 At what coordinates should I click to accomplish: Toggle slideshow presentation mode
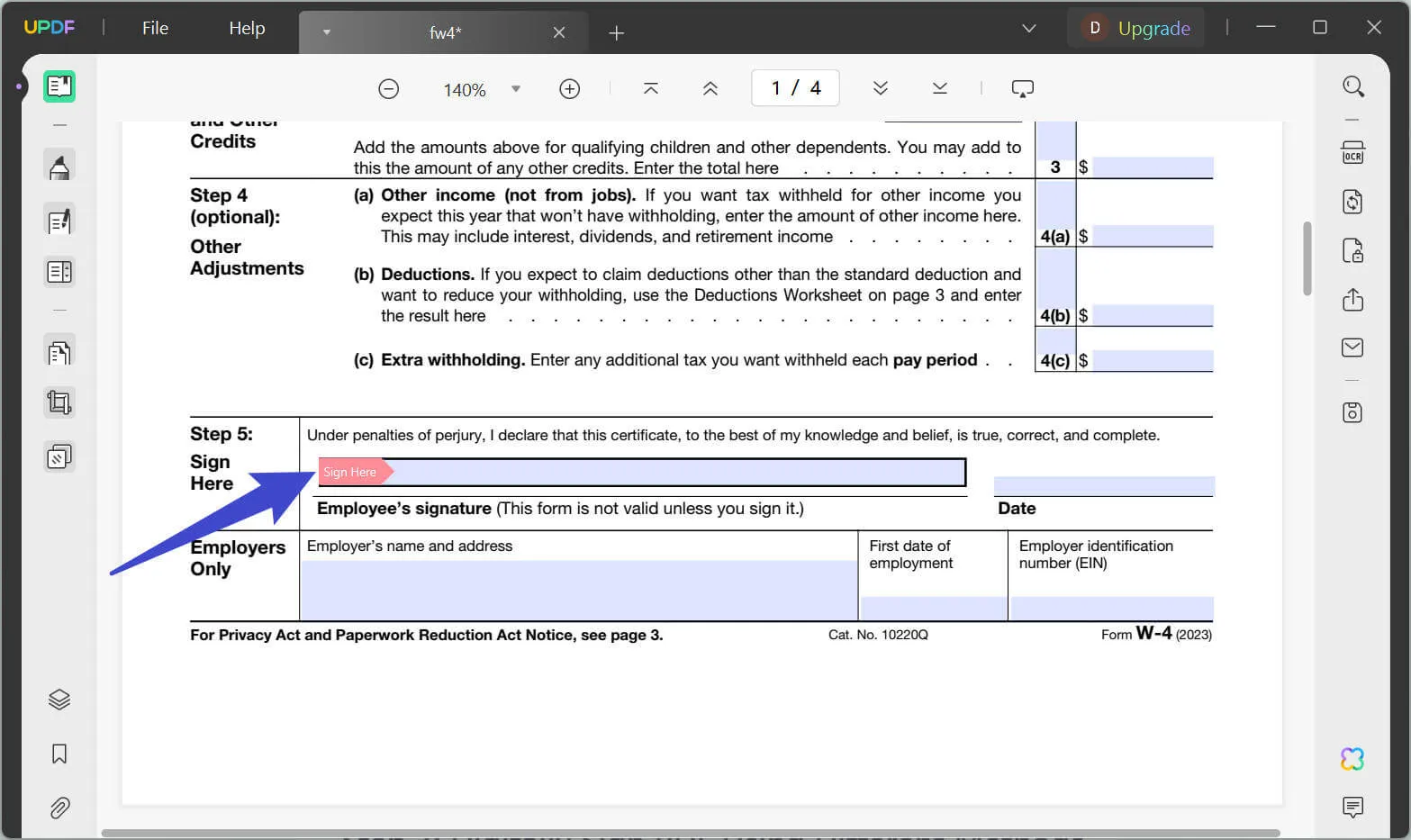click(1022, 87)
